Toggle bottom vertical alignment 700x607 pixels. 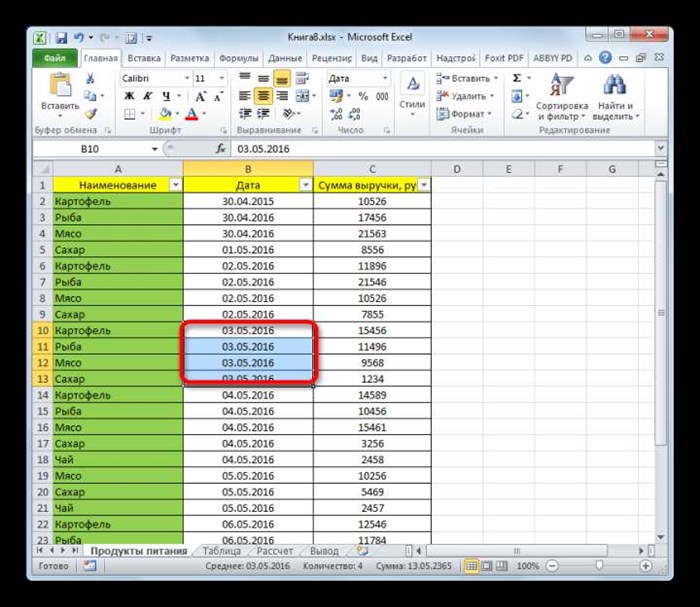click(x=282, y=78)
